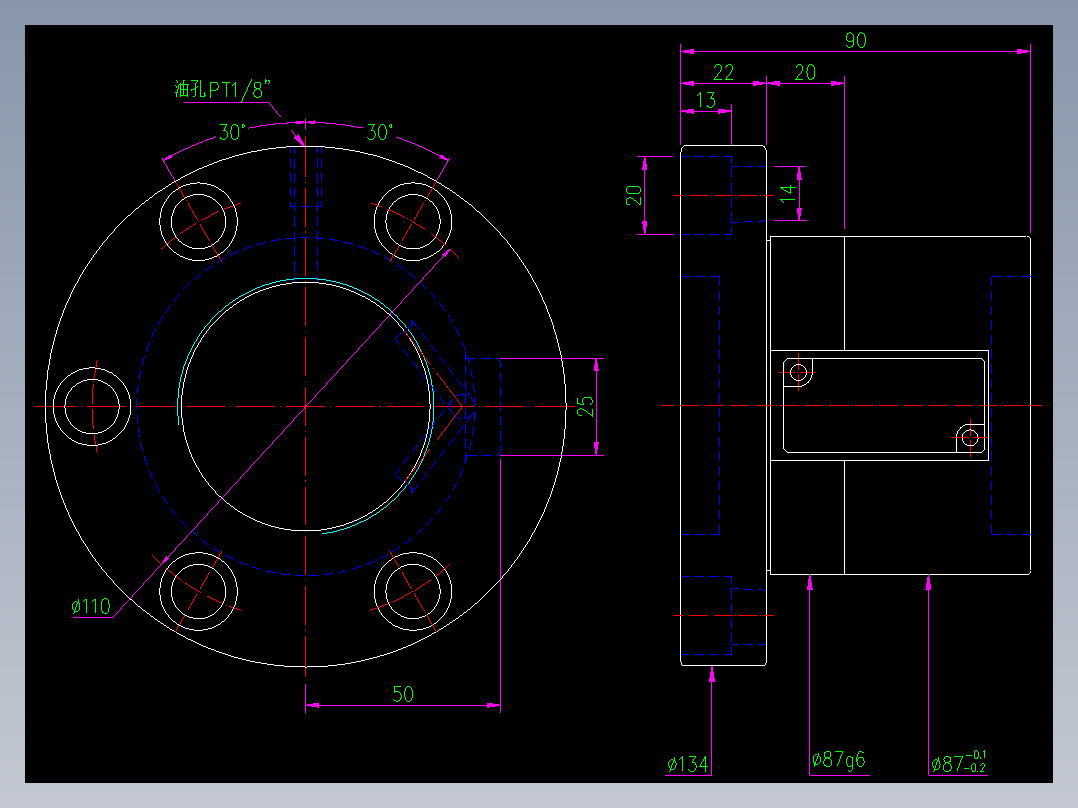Viewport: 1078px width, 808px height.
Task: Click the 油孔PT1/8" oil hole annotation
Action: pyautogui.click(x=223, y=89)
